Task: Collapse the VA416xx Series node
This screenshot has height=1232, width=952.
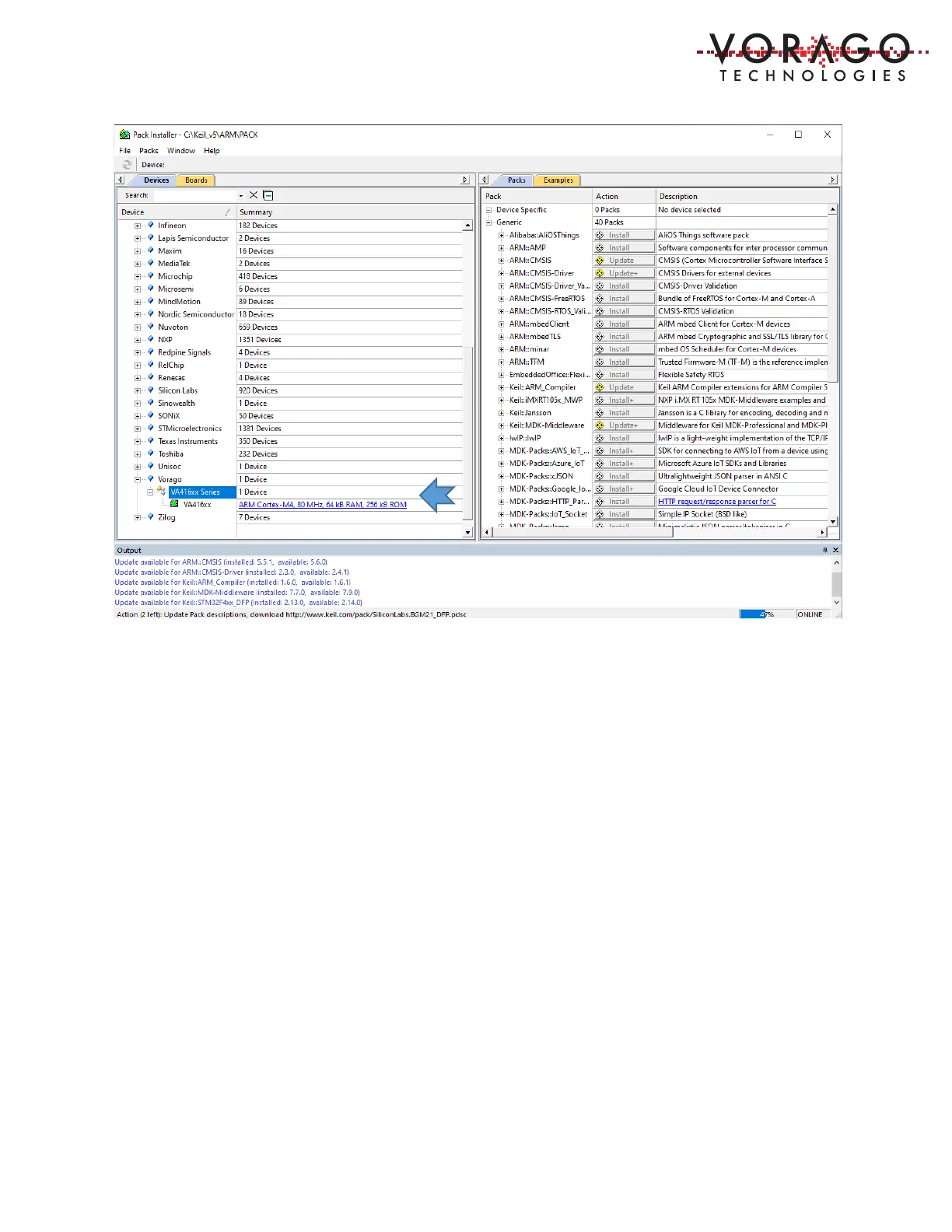Action: (x=150, y=492)
